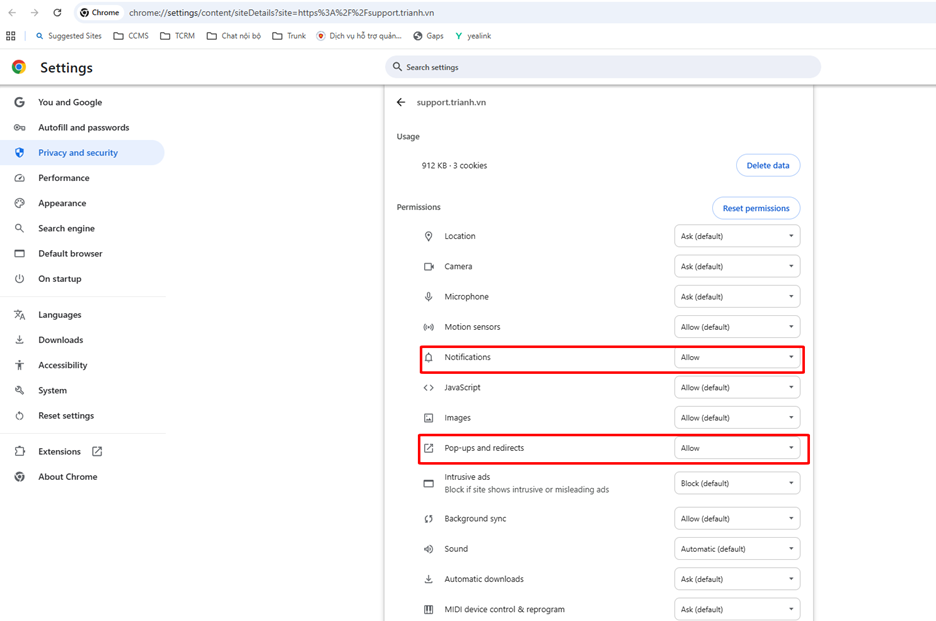Open the apps grid icon in bookmarks bar
This screenshot has height=621, width=936.
[x=11, y=36]
